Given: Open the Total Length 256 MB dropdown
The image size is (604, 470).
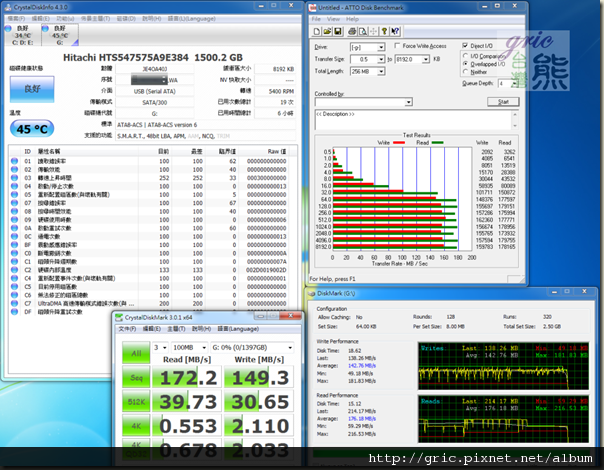Looking at the screenshot, I should click(x=381, y=71).
